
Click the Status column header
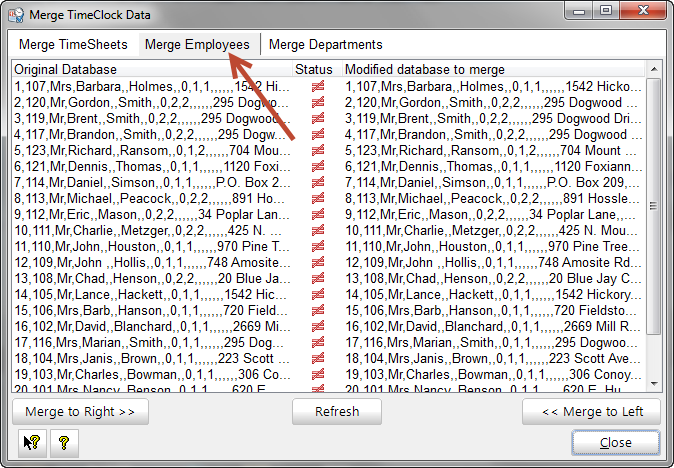(x=316, y=70)
